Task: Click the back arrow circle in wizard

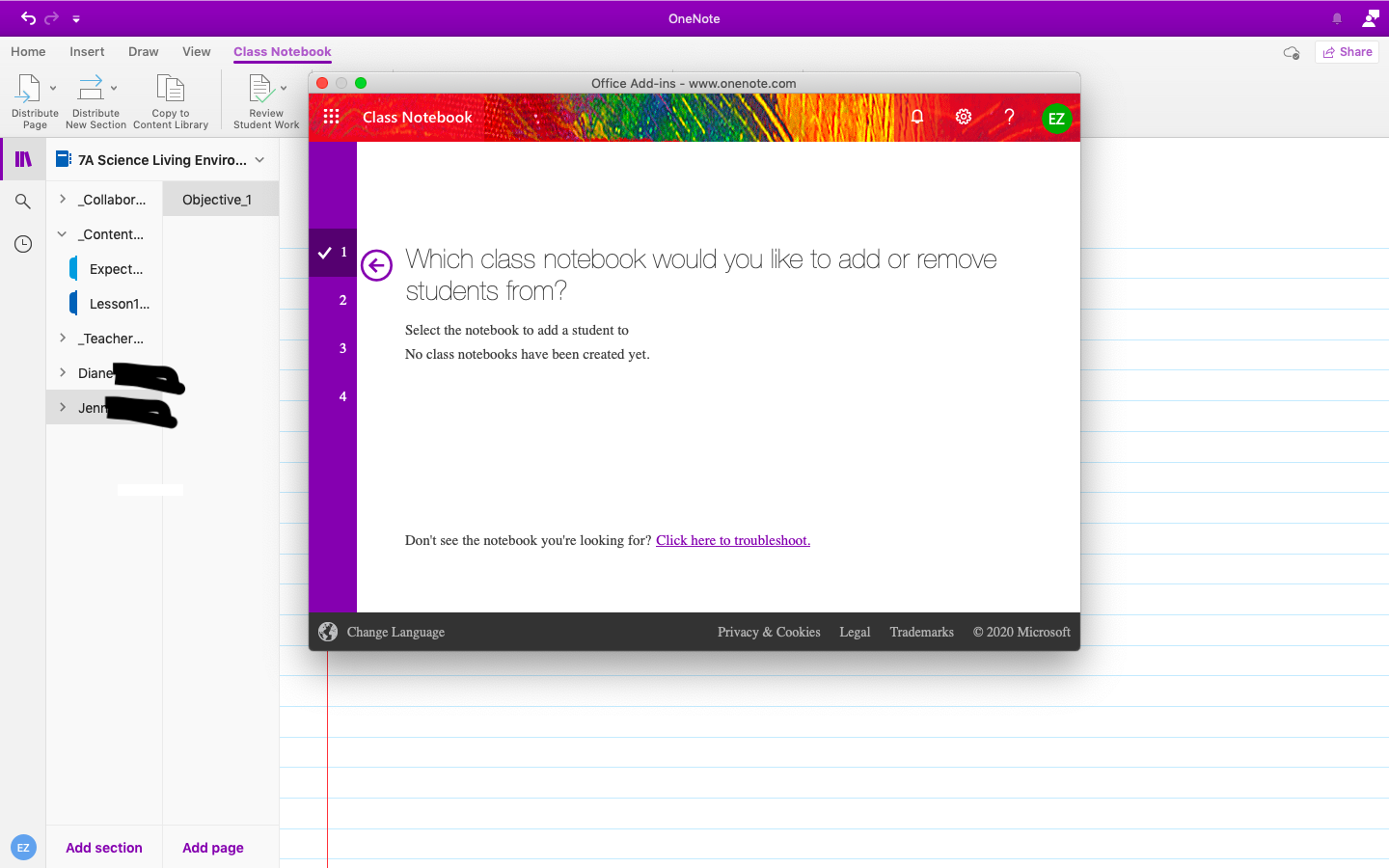Action: pyautogui.click(x=376, y=265)
